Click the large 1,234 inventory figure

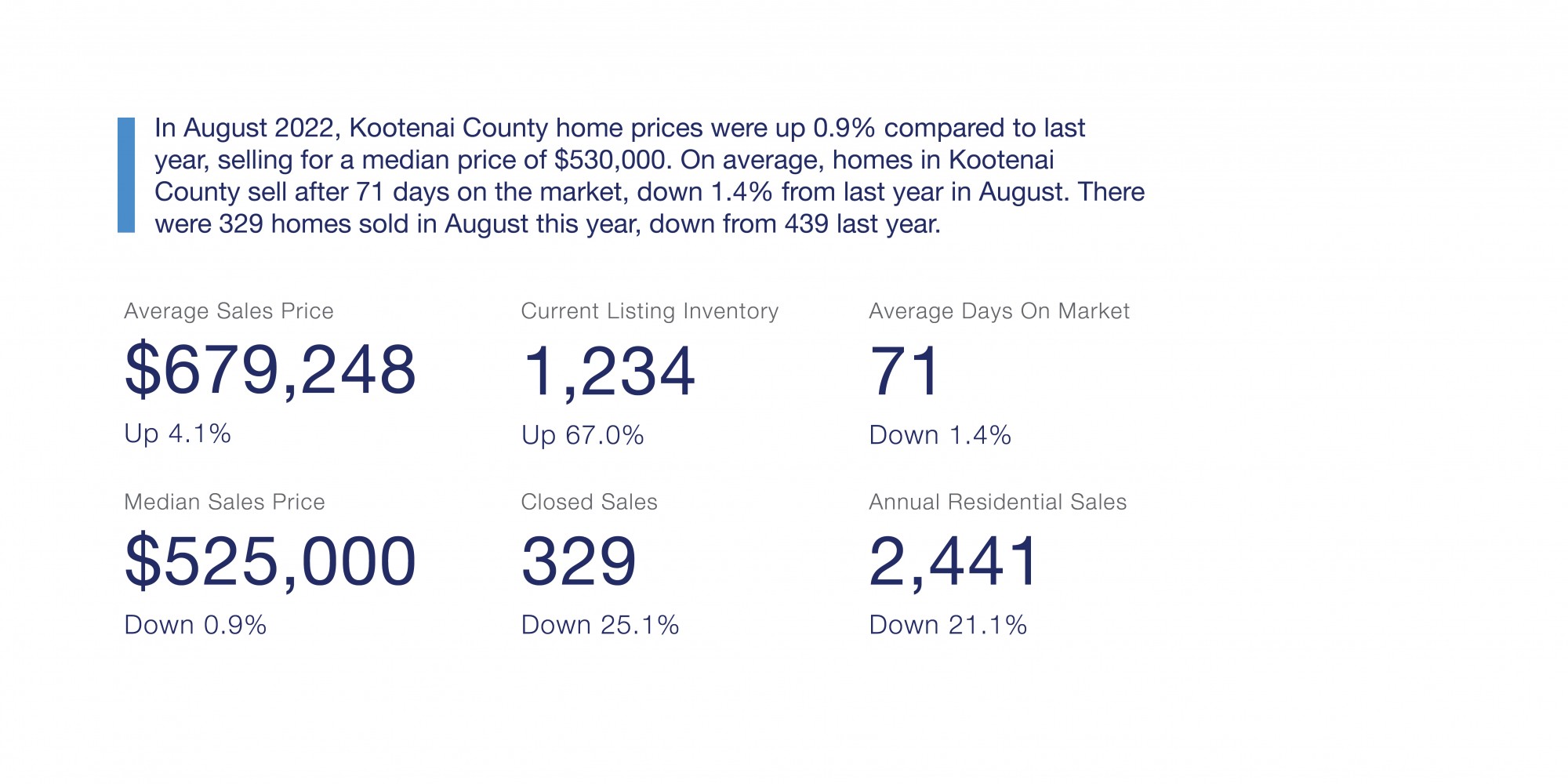pyautogui.click(x=608, y=372)
